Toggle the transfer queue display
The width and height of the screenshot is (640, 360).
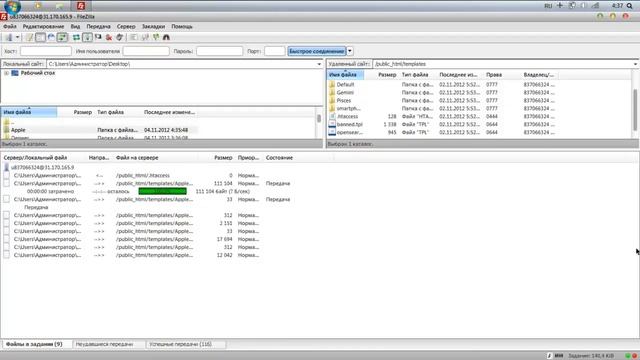[x=62, y=37]
